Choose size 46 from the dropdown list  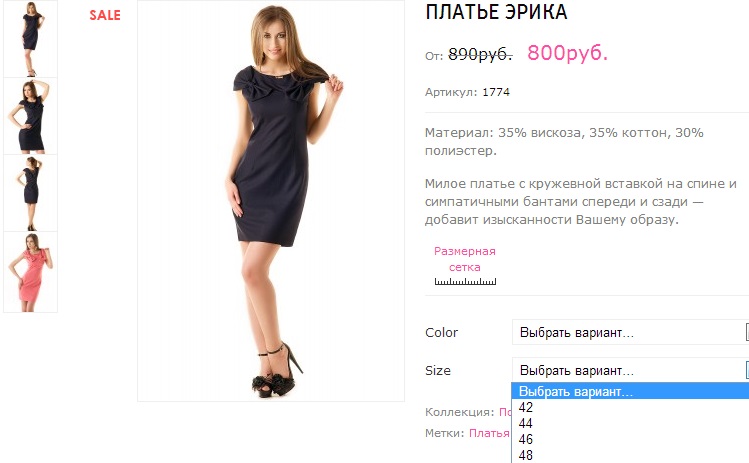[527, 439]
